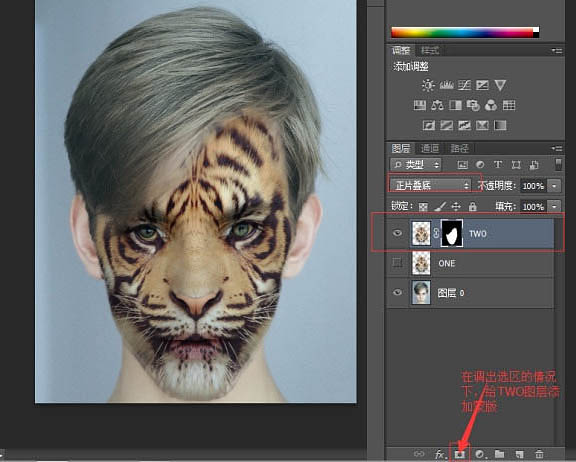This screenshot has width=576, height=462.
Task: Open the 类型 layer filter dropdown
Action: point(415,165)
